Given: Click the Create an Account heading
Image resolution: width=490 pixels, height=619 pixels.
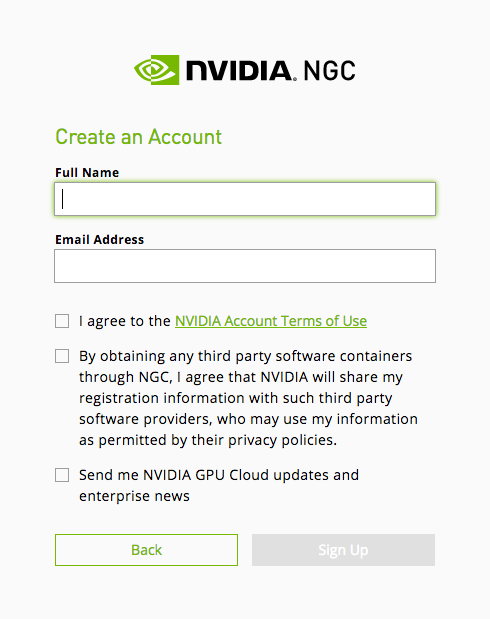Looking at the screenshot, I should point(138,137).
